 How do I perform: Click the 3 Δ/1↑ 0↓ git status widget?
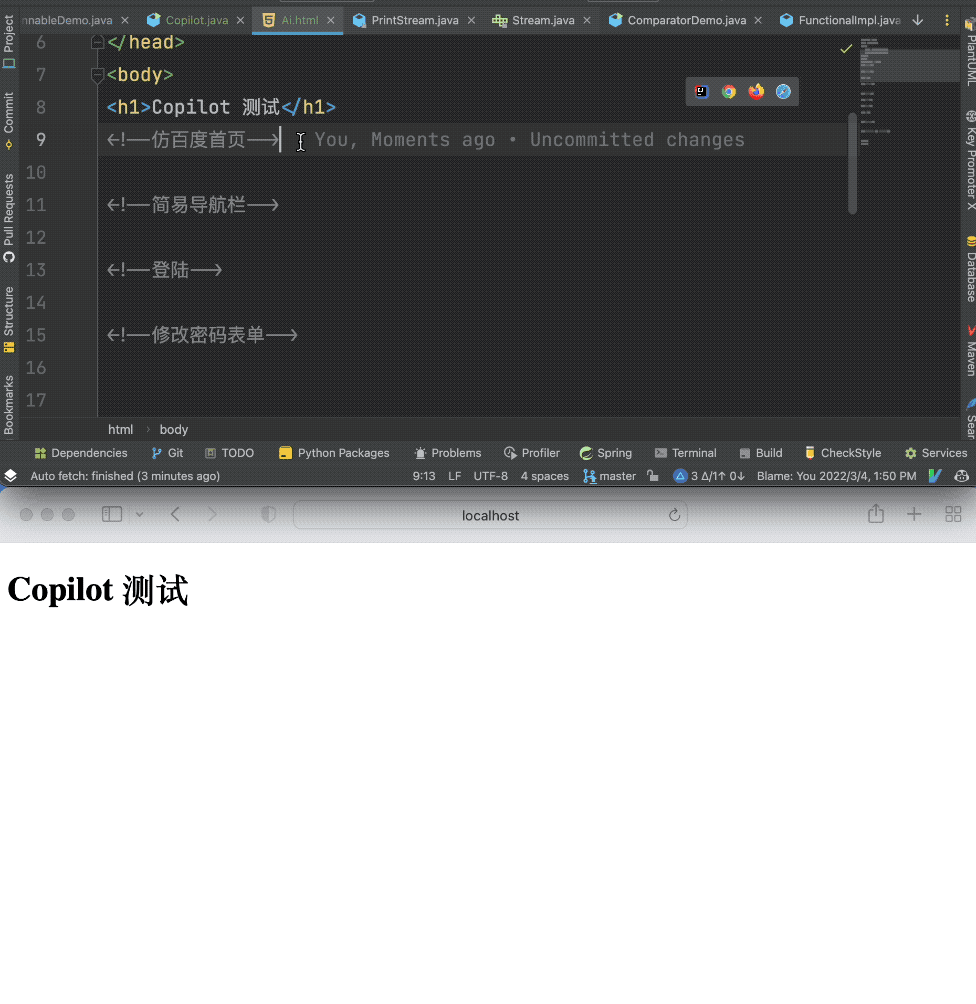pyautogui.click(x=710, y=476)
